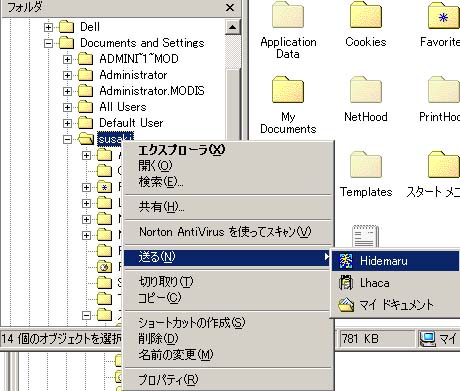Send to Lhaca in submenu
Viewport: 460px width, 391px height.
[x=396, y=283]
